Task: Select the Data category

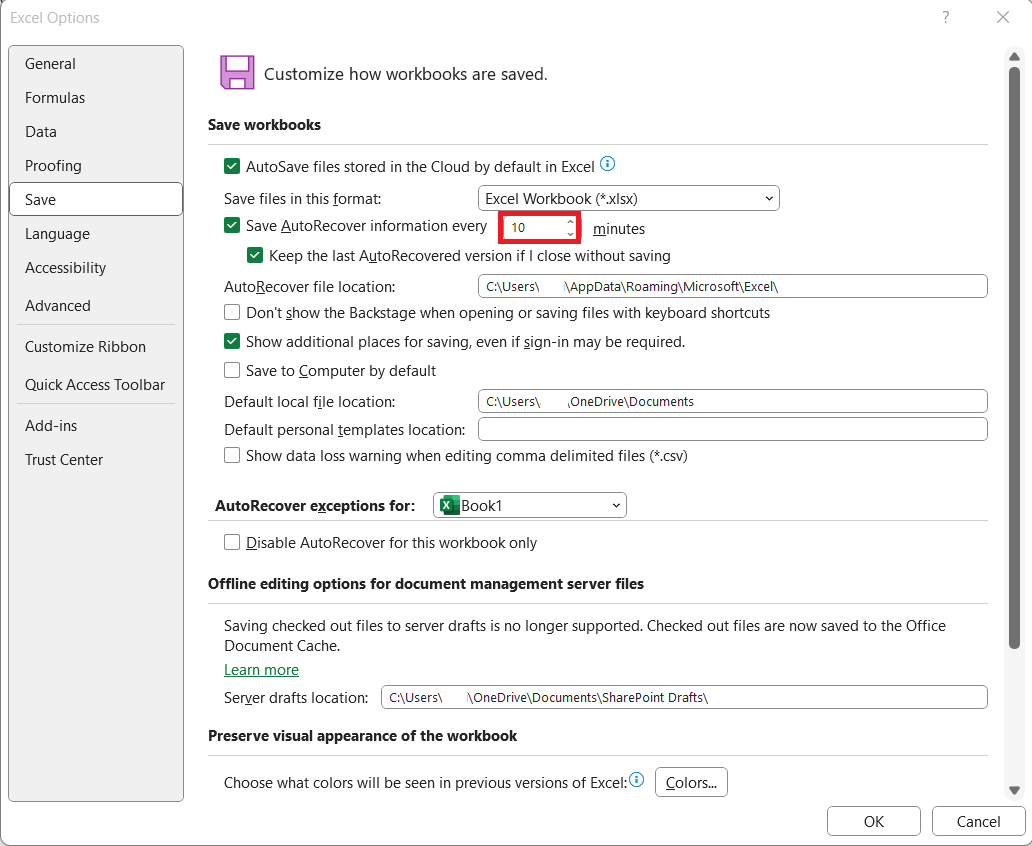Action: click(x=96, y=132)
